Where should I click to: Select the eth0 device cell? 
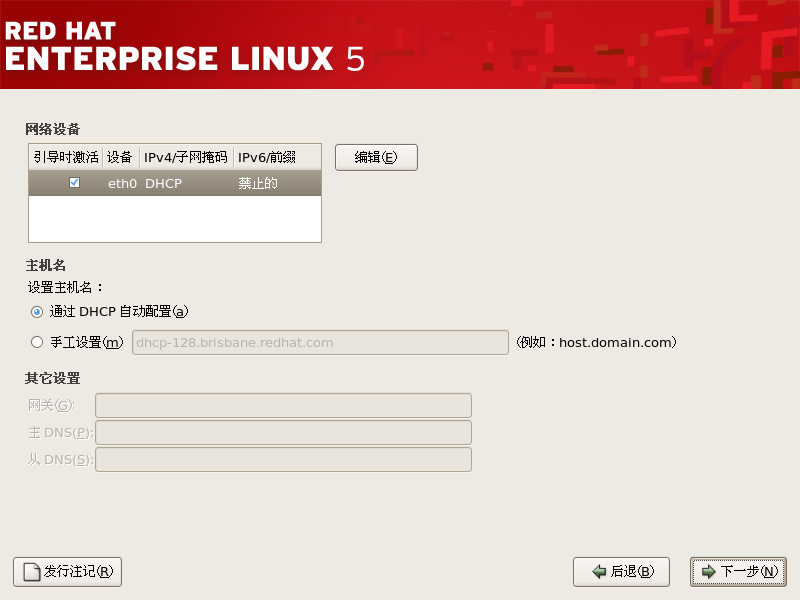(x=122, y=183)
